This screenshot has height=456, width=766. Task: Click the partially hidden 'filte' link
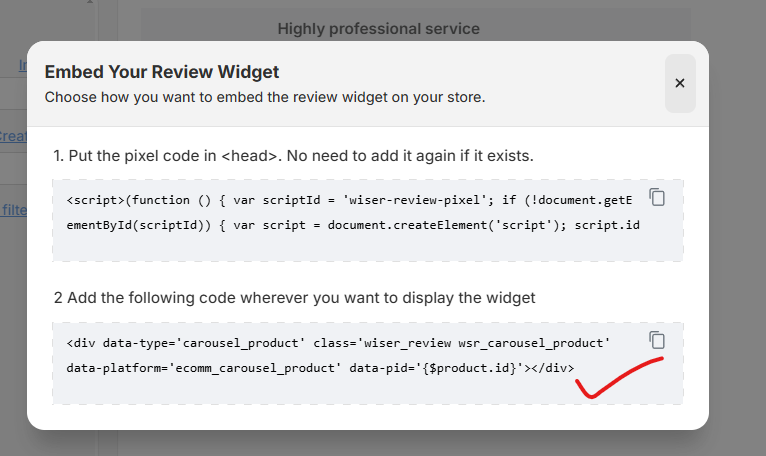pos(14,209)
